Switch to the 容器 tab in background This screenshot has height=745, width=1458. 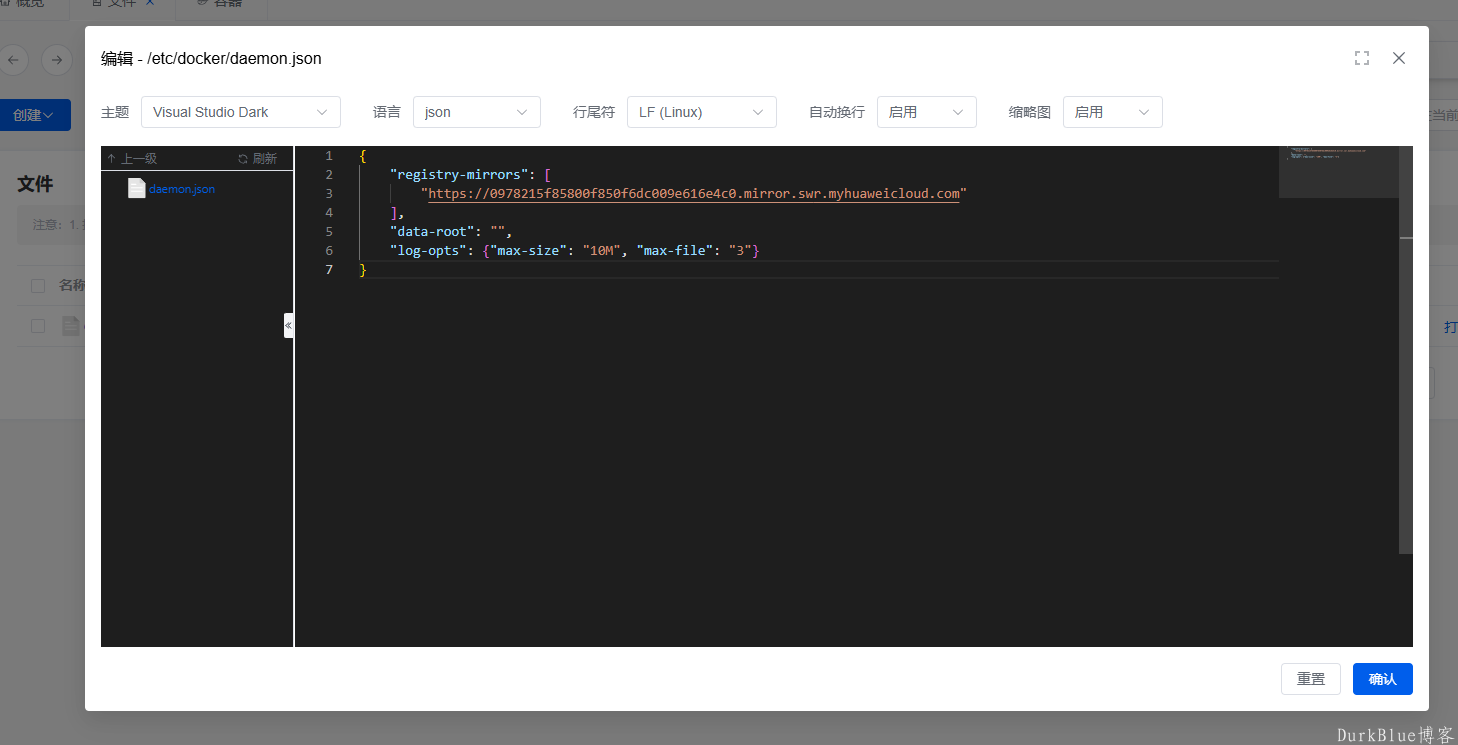(220, 4)
